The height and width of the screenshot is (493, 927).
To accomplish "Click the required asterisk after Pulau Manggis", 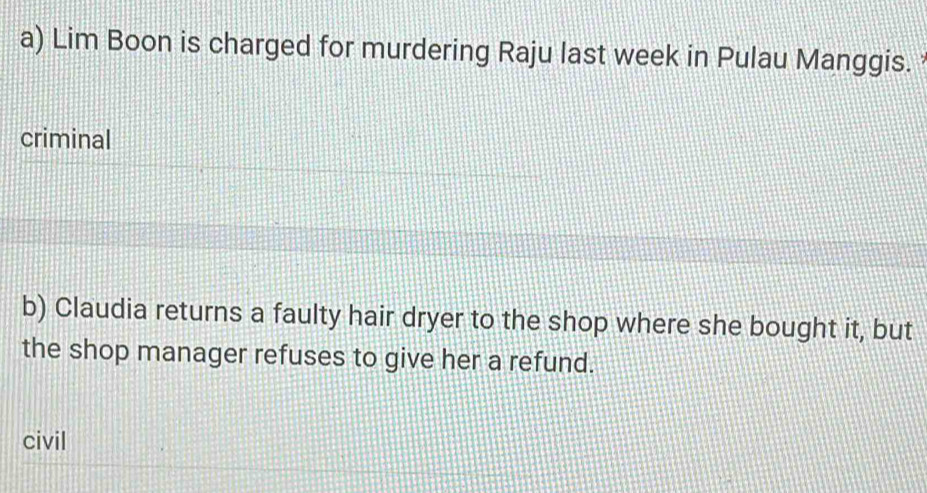I will tap(923, 58).
